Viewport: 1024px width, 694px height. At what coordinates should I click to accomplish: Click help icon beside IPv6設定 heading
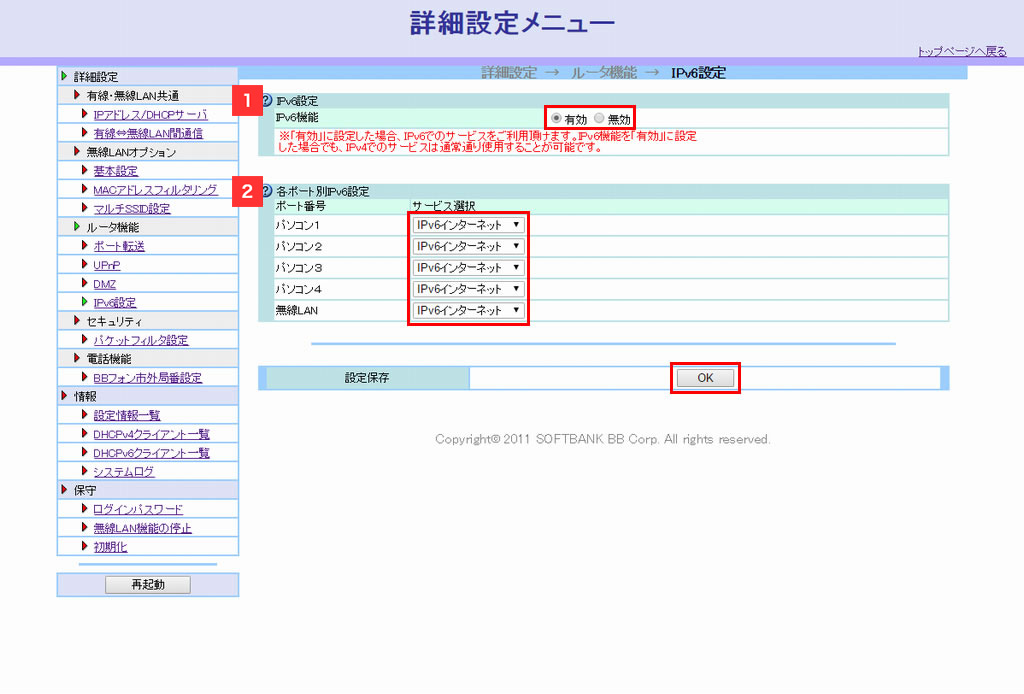pos(266,100)
